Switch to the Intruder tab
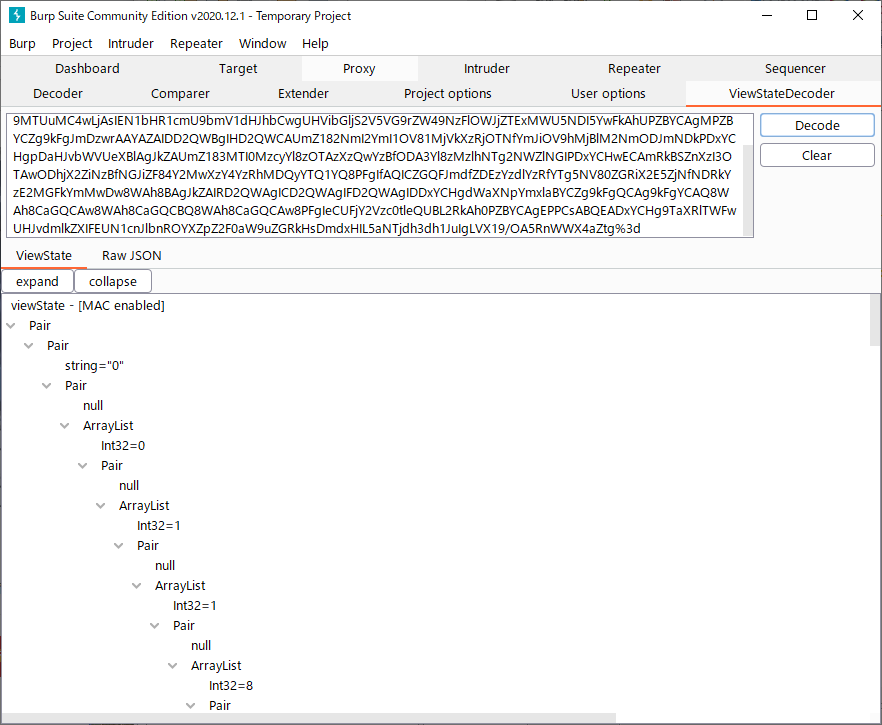The width and height of the screenshot is (882, 725). pos(487,69)
